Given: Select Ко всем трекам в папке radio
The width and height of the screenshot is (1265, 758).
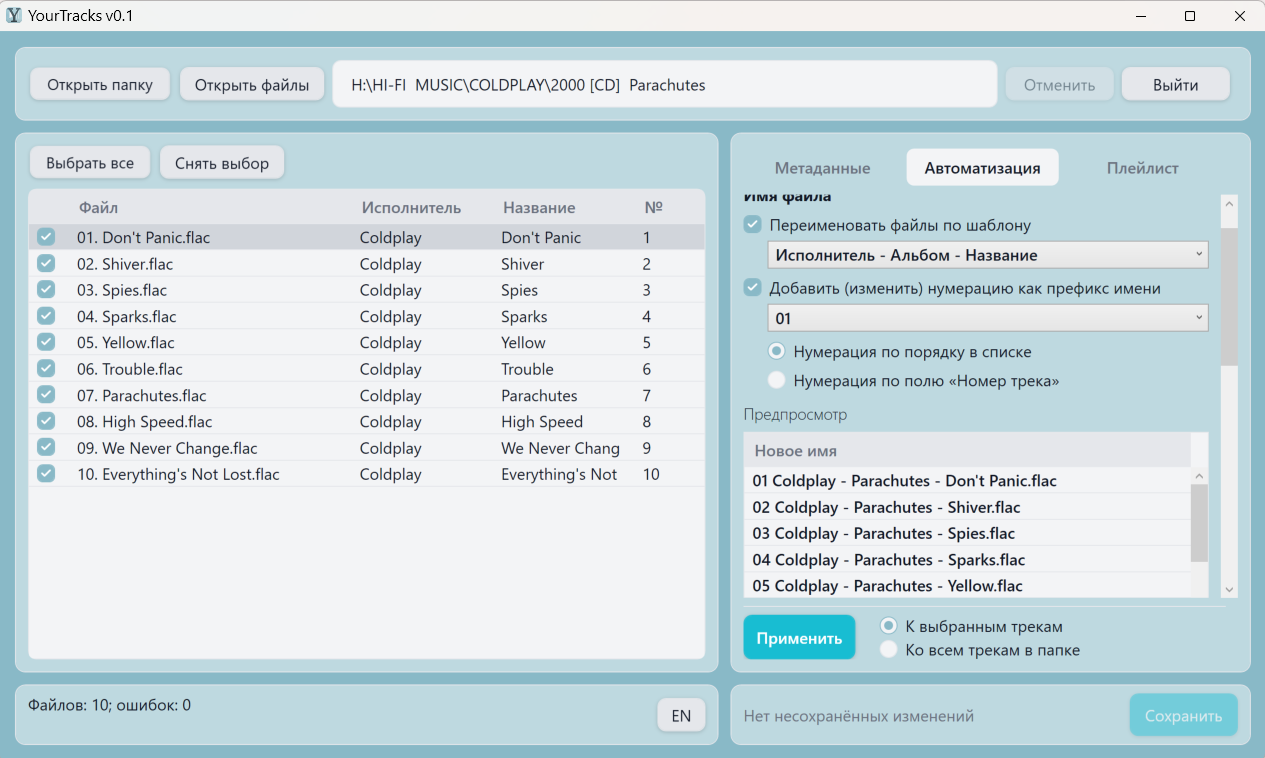Looking at the screenshot, I should [x=888, y=650].
